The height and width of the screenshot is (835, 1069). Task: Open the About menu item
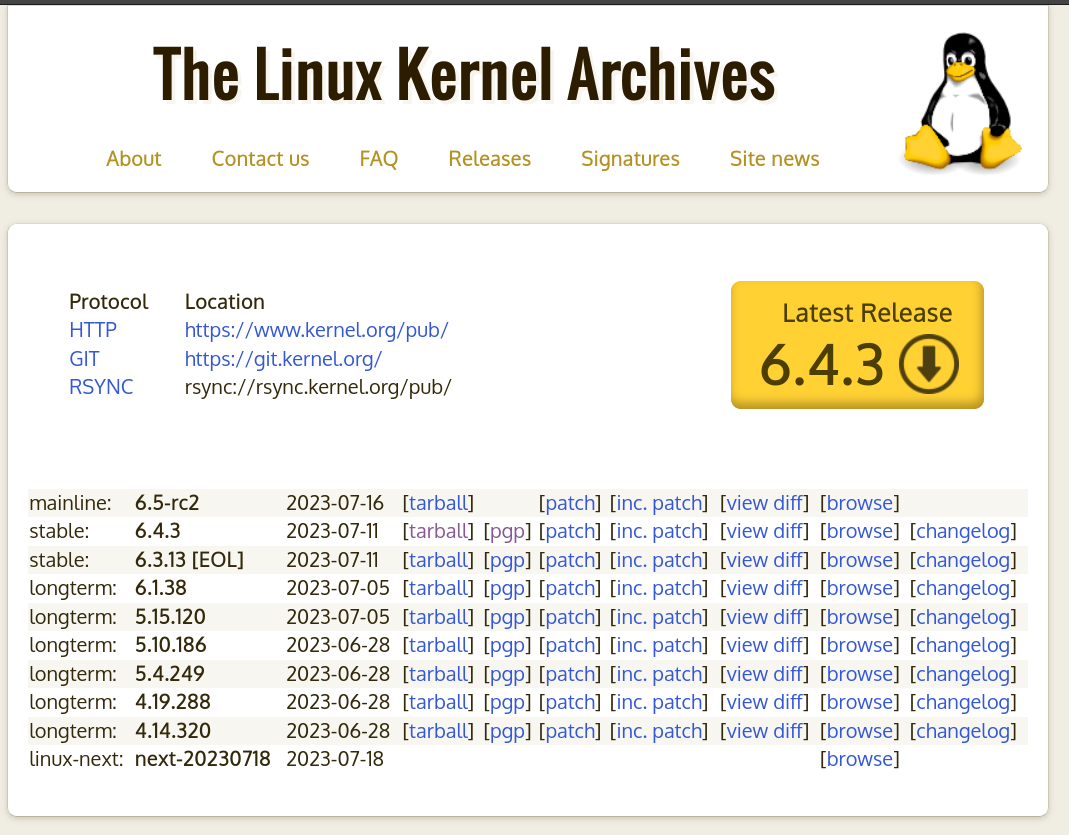[x=134, y=159]
